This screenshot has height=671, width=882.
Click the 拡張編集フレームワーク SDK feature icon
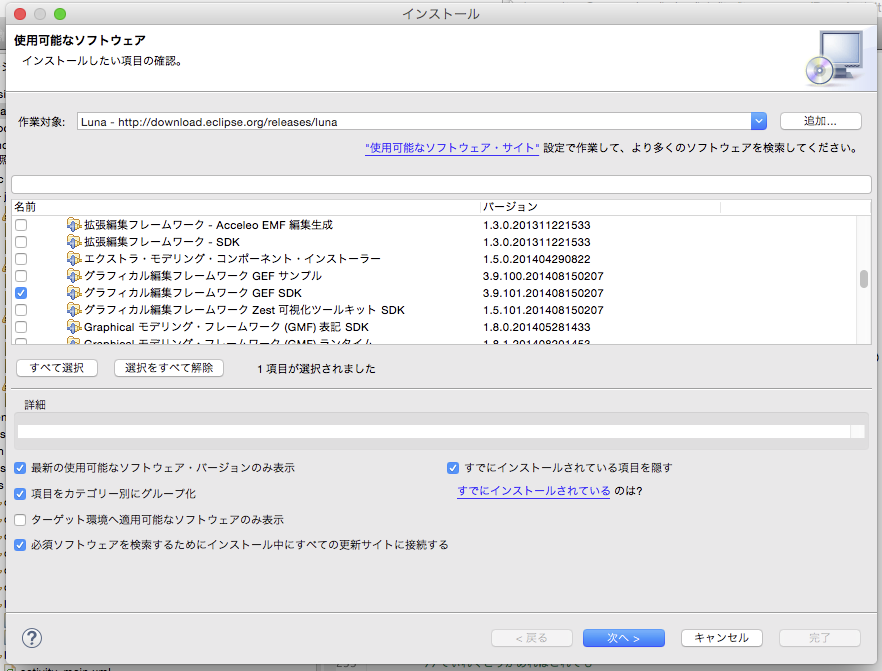(x=74, y=242)
